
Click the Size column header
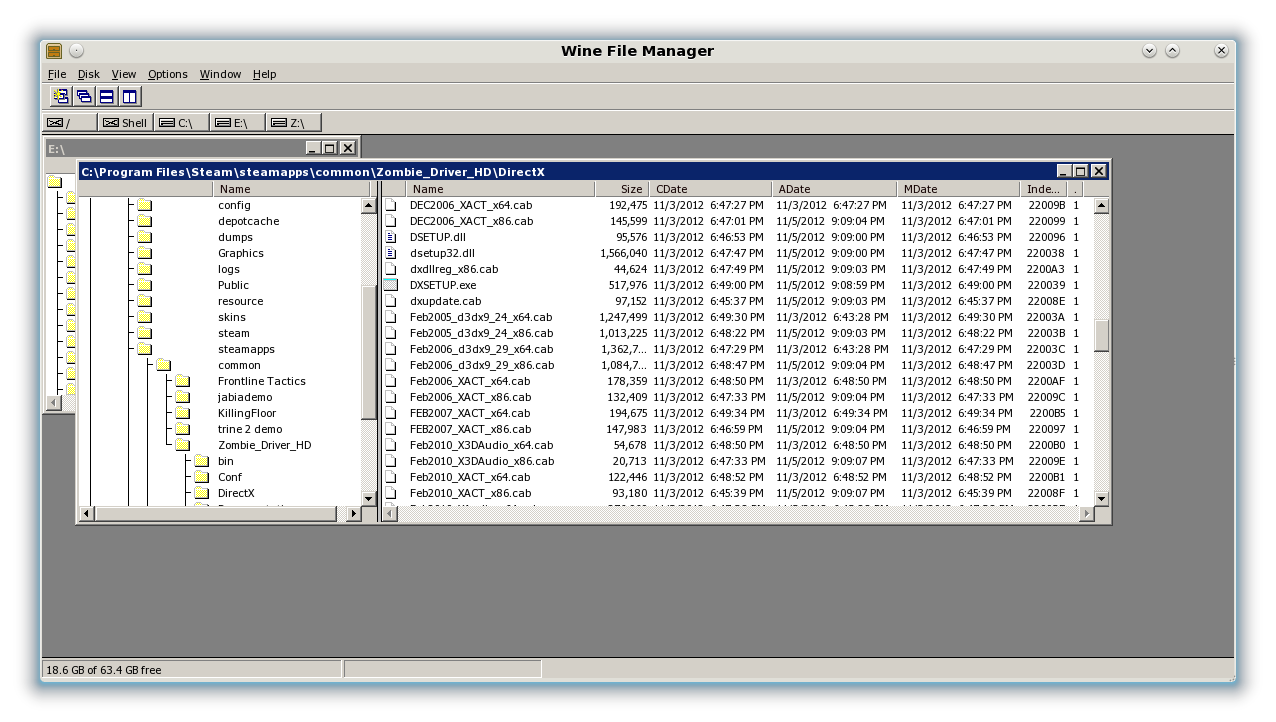pos(621,189)
